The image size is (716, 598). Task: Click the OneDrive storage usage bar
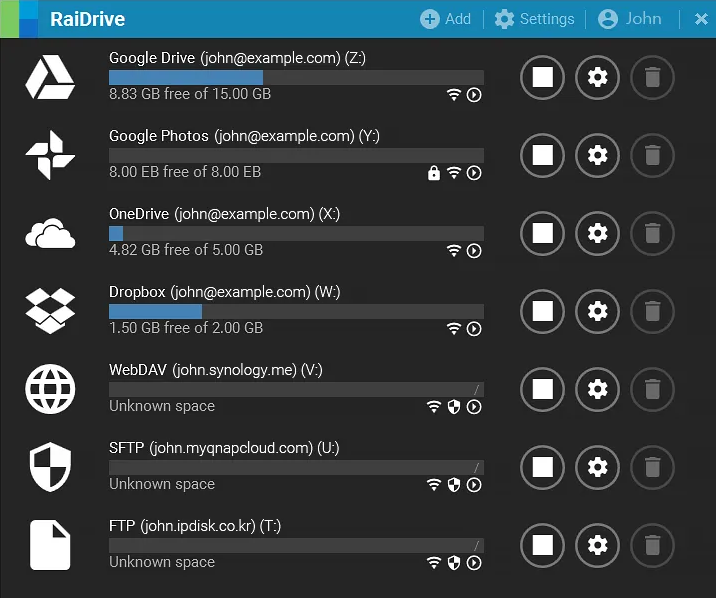point(296,233)
